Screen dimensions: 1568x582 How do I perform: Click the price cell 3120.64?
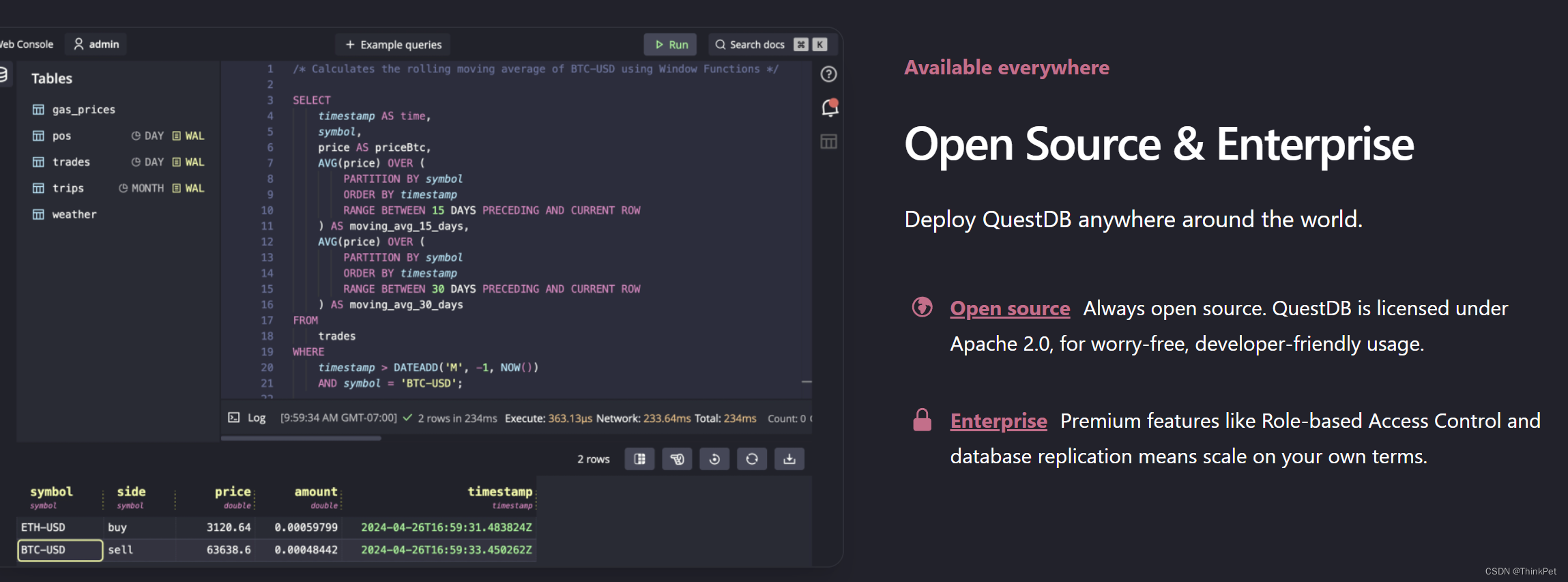[x=216, y=527]
